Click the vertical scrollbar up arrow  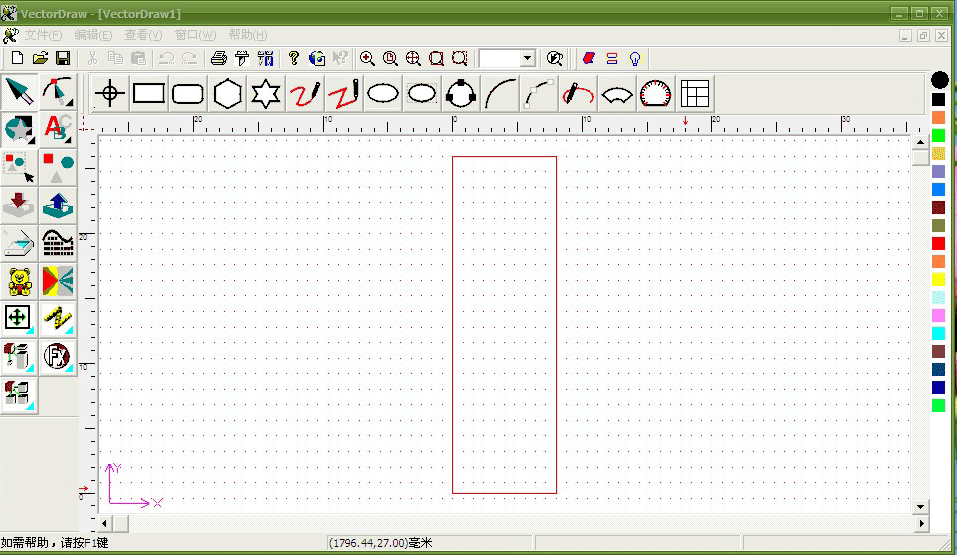point(920,142)
